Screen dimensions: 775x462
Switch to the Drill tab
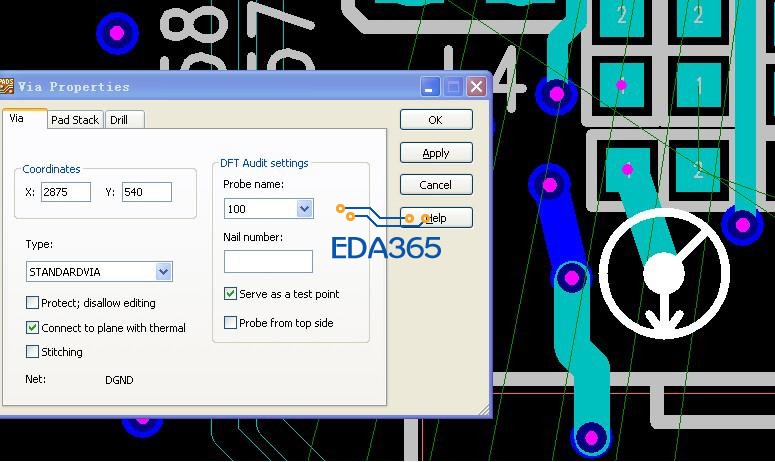pyautogui.click(x=125, y=120)
